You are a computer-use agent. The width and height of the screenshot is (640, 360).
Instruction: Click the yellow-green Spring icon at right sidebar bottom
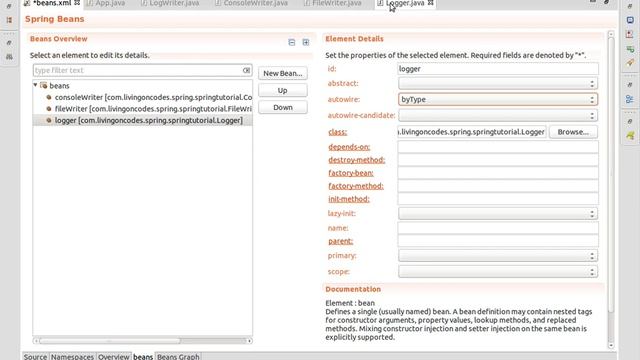pos(630,136)
